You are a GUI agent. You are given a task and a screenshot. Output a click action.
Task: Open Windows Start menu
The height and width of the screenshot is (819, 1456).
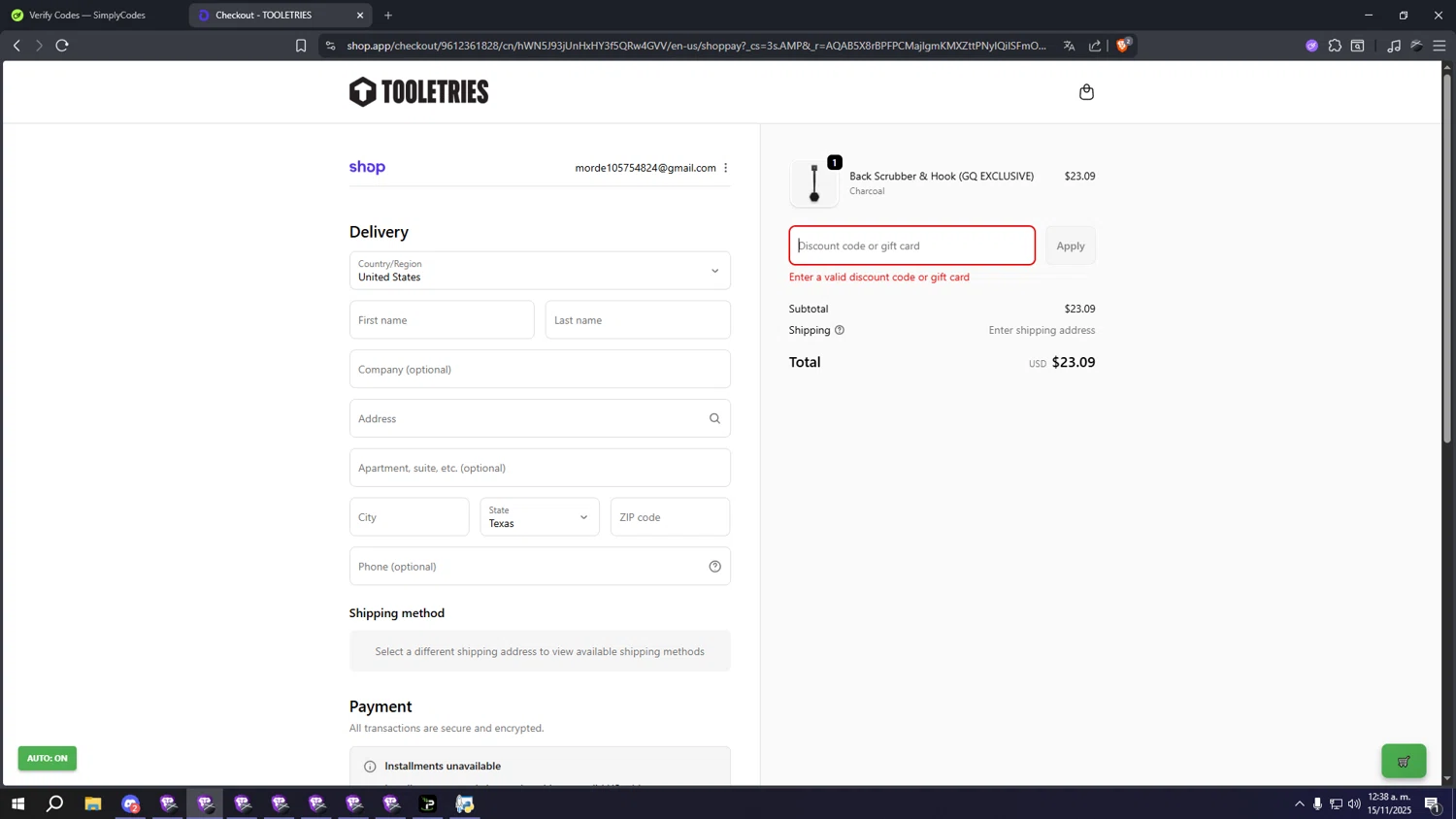click(17, 803)
